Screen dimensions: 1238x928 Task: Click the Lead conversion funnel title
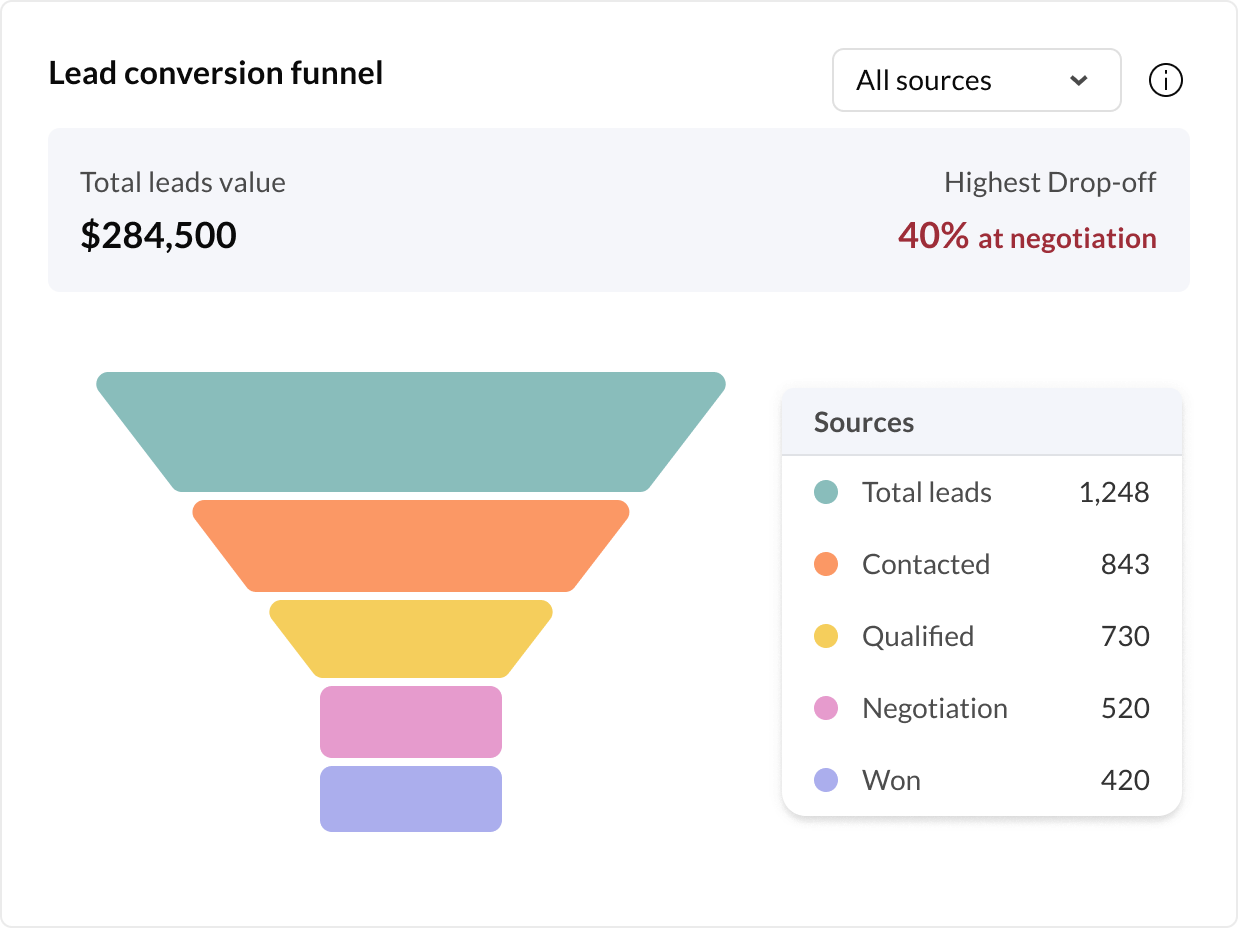click(x=216, y=73)
